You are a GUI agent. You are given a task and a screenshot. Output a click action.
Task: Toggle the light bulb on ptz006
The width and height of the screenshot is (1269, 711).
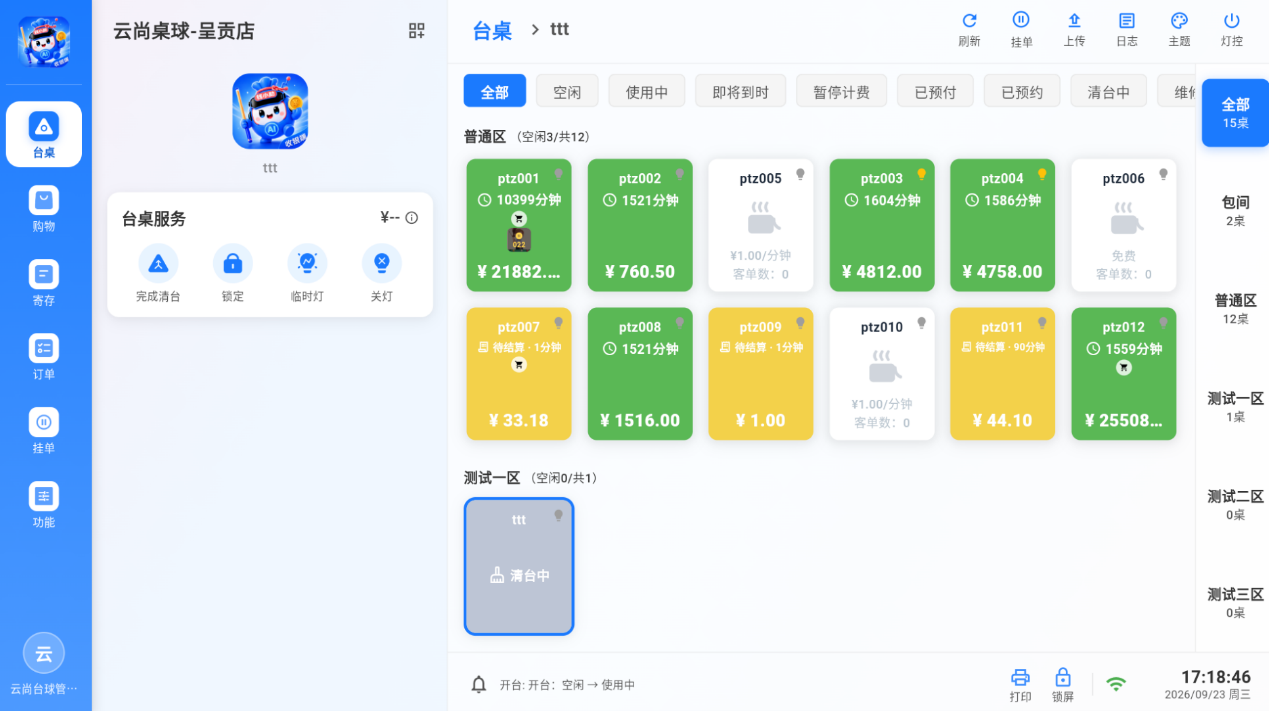tap(1163, 174)
